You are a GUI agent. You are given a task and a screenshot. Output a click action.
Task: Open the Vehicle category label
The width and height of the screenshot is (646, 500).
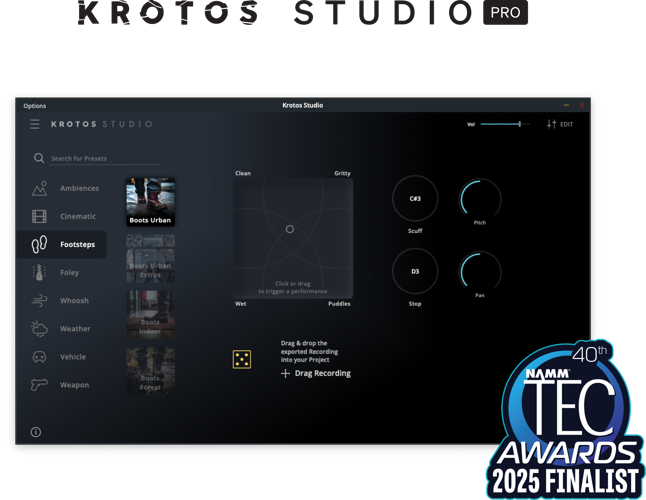tap(73, 357)
